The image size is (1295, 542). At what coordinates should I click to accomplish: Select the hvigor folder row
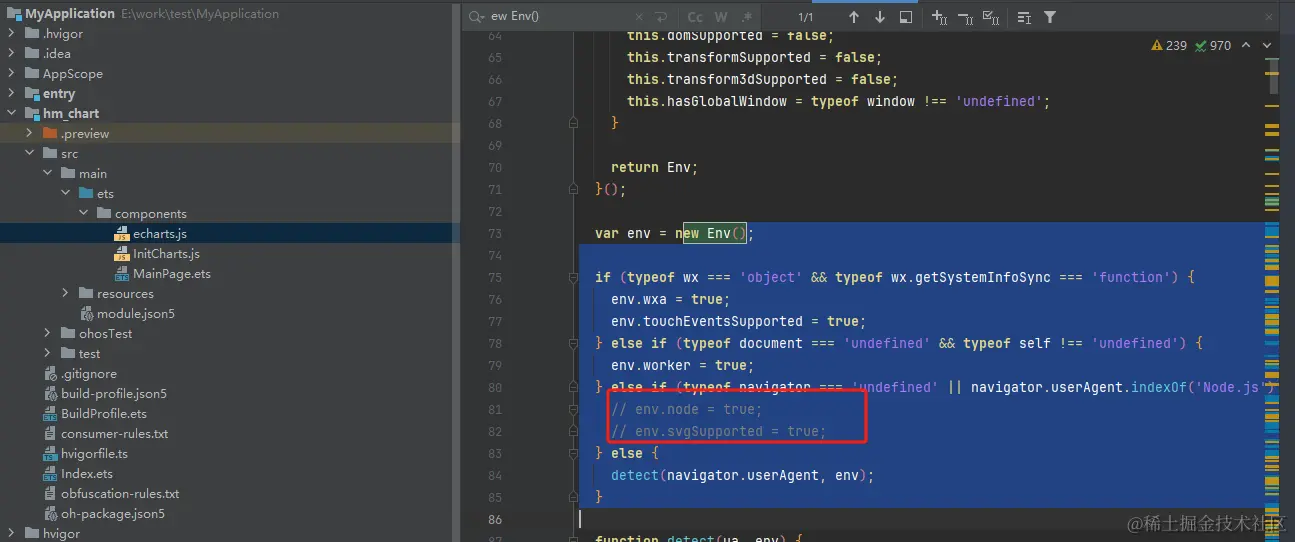click(x=228, y=534)
